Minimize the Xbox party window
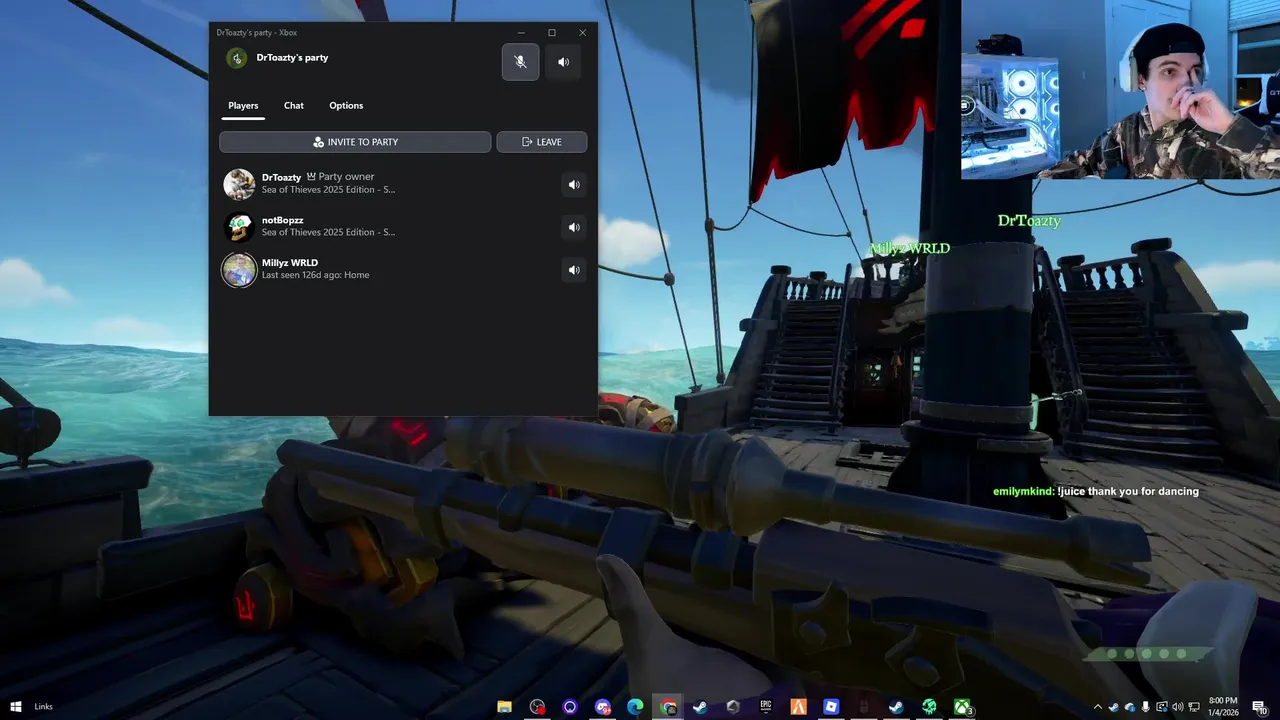Viewport: 1280px width, 720px height. (x=521, y=33)
